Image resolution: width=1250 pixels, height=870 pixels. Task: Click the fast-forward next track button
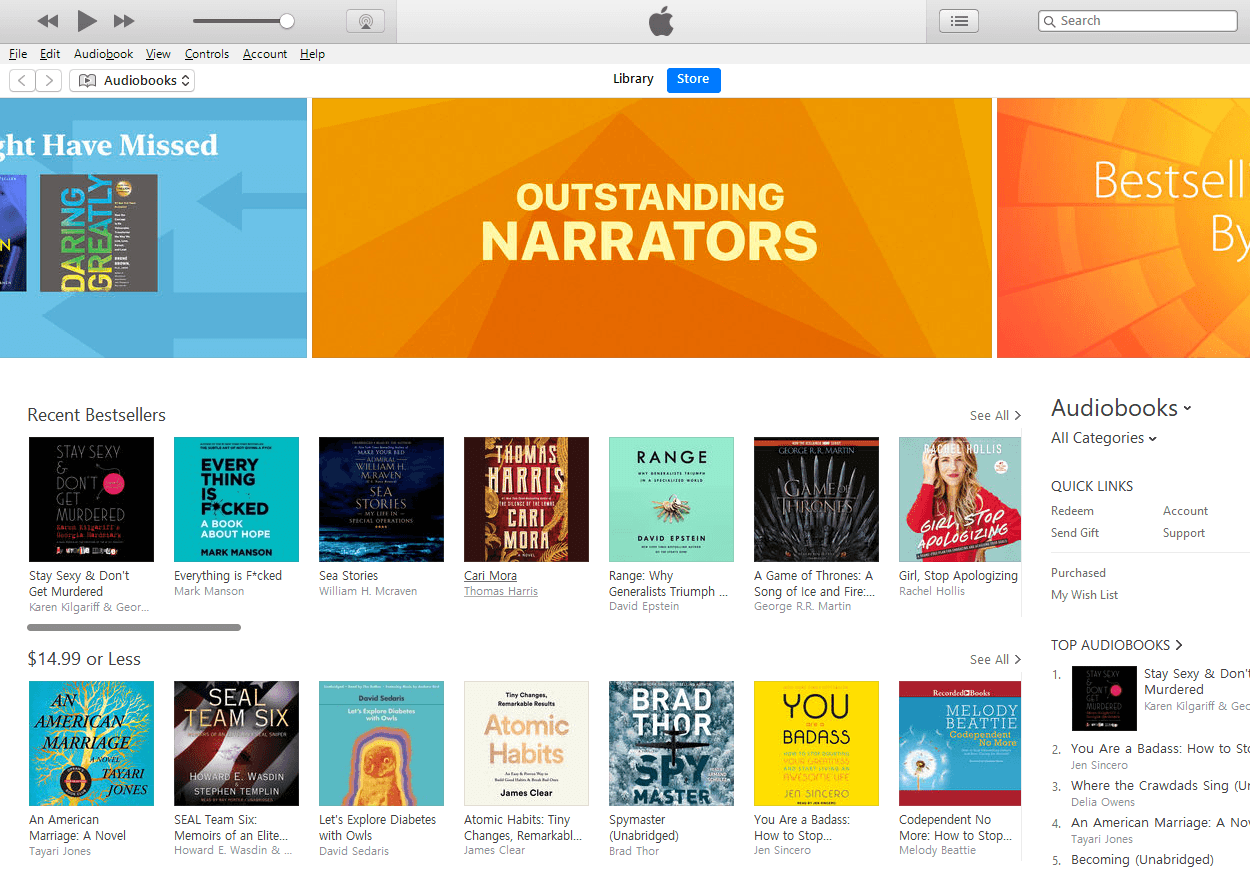(x=124, y=21)
